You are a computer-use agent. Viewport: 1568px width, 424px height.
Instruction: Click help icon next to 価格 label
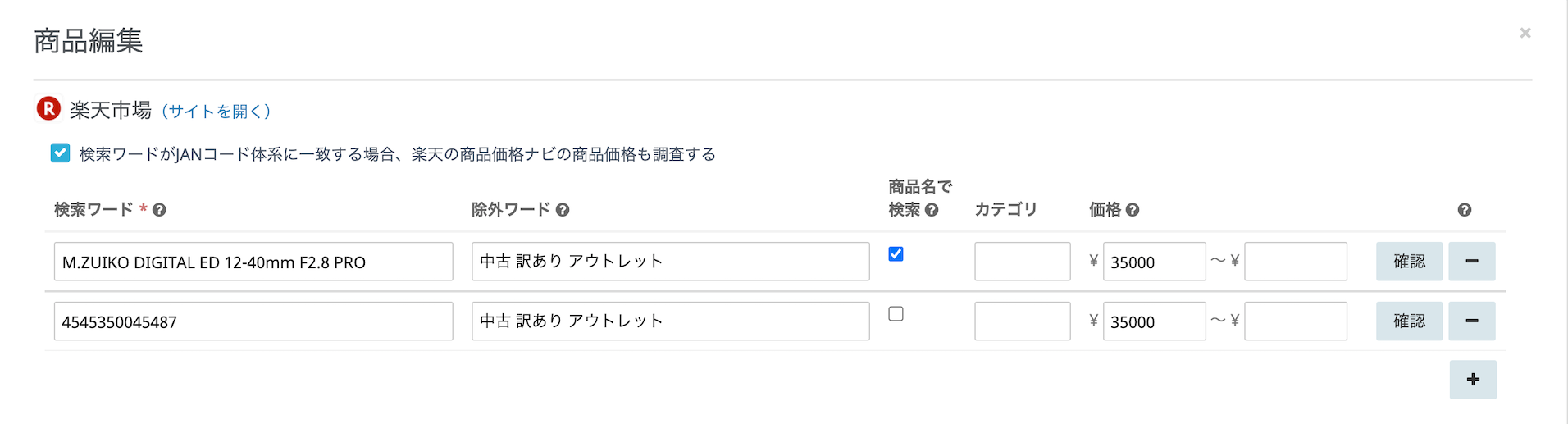tap(1133, 210)
